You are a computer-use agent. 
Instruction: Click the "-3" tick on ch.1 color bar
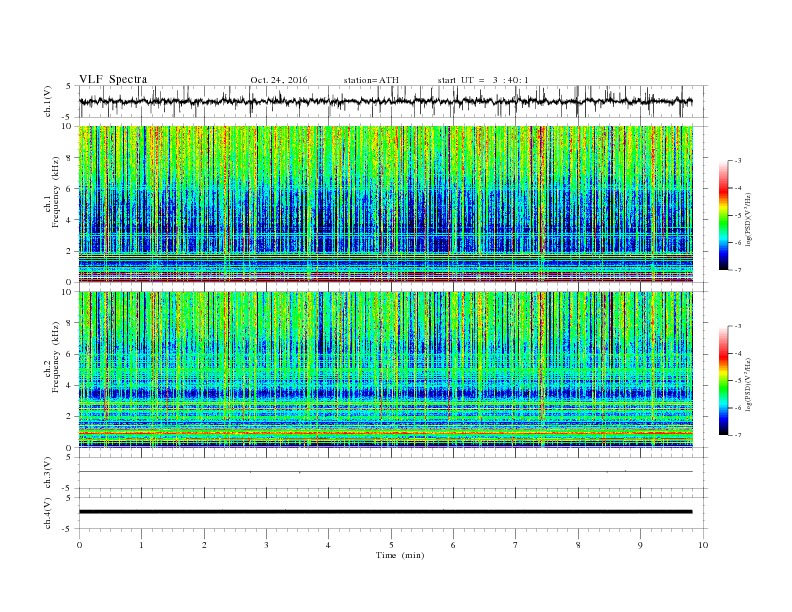(737, 161)
